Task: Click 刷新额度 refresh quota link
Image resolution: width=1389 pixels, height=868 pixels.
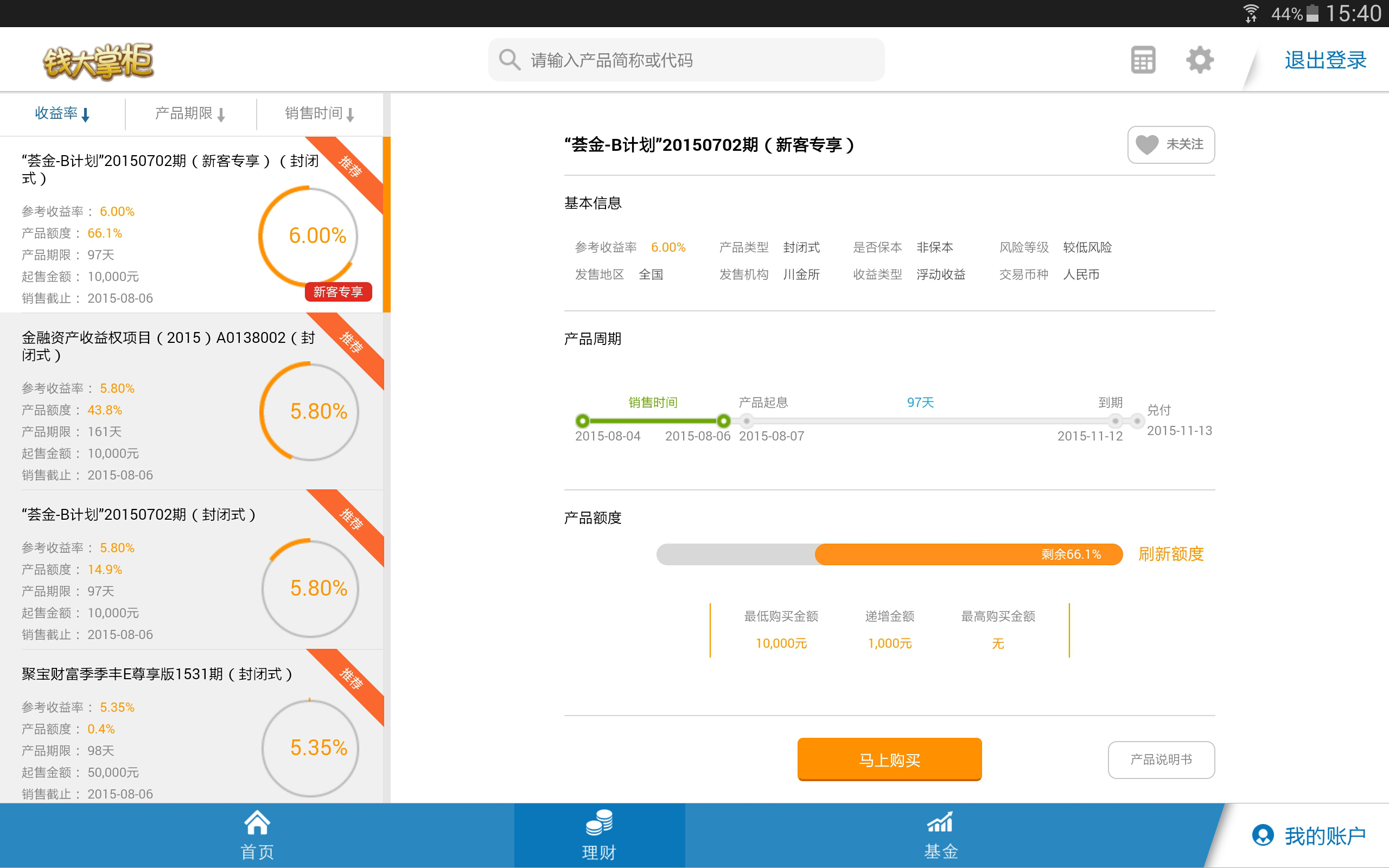Action: coord(1171,554)
